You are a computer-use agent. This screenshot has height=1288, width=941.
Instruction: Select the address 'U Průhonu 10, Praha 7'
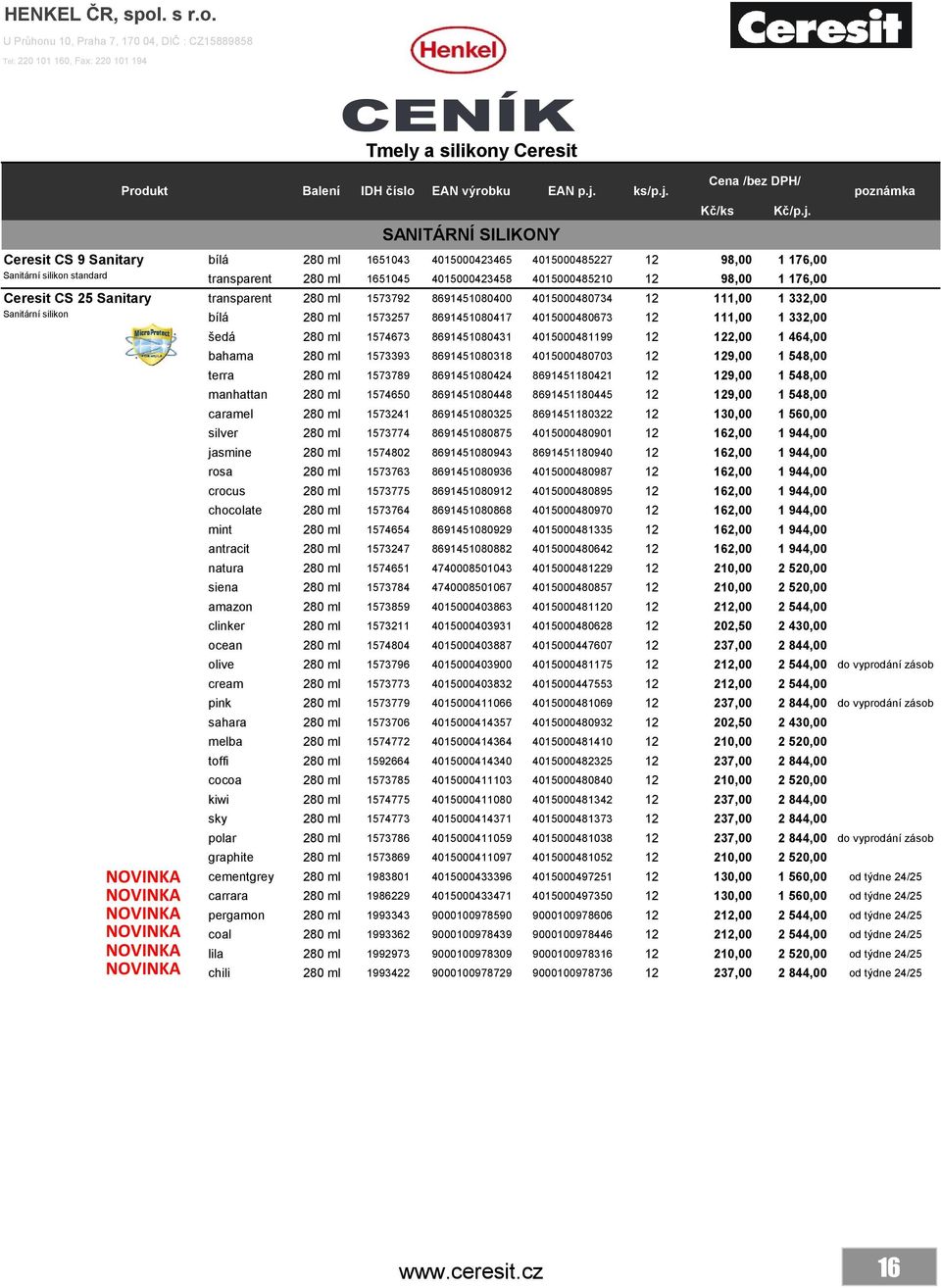64,41
